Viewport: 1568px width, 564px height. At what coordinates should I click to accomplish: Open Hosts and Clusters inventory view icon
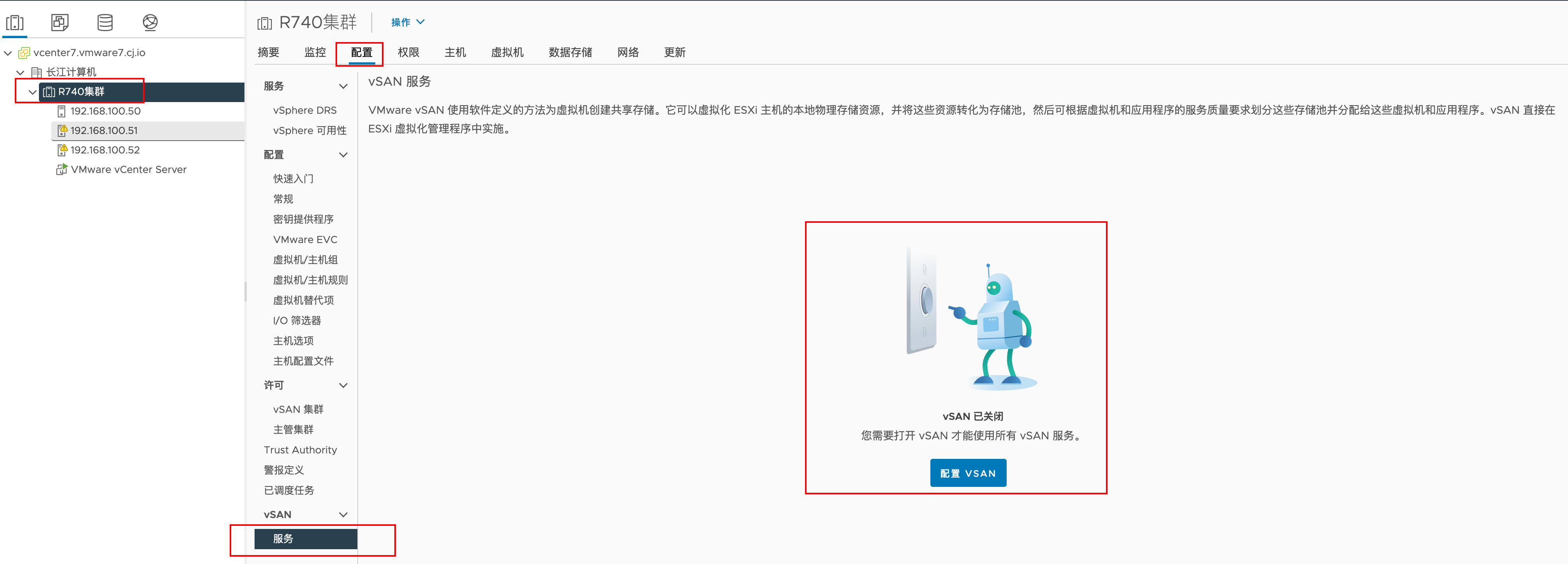click(x=15, y=23)
